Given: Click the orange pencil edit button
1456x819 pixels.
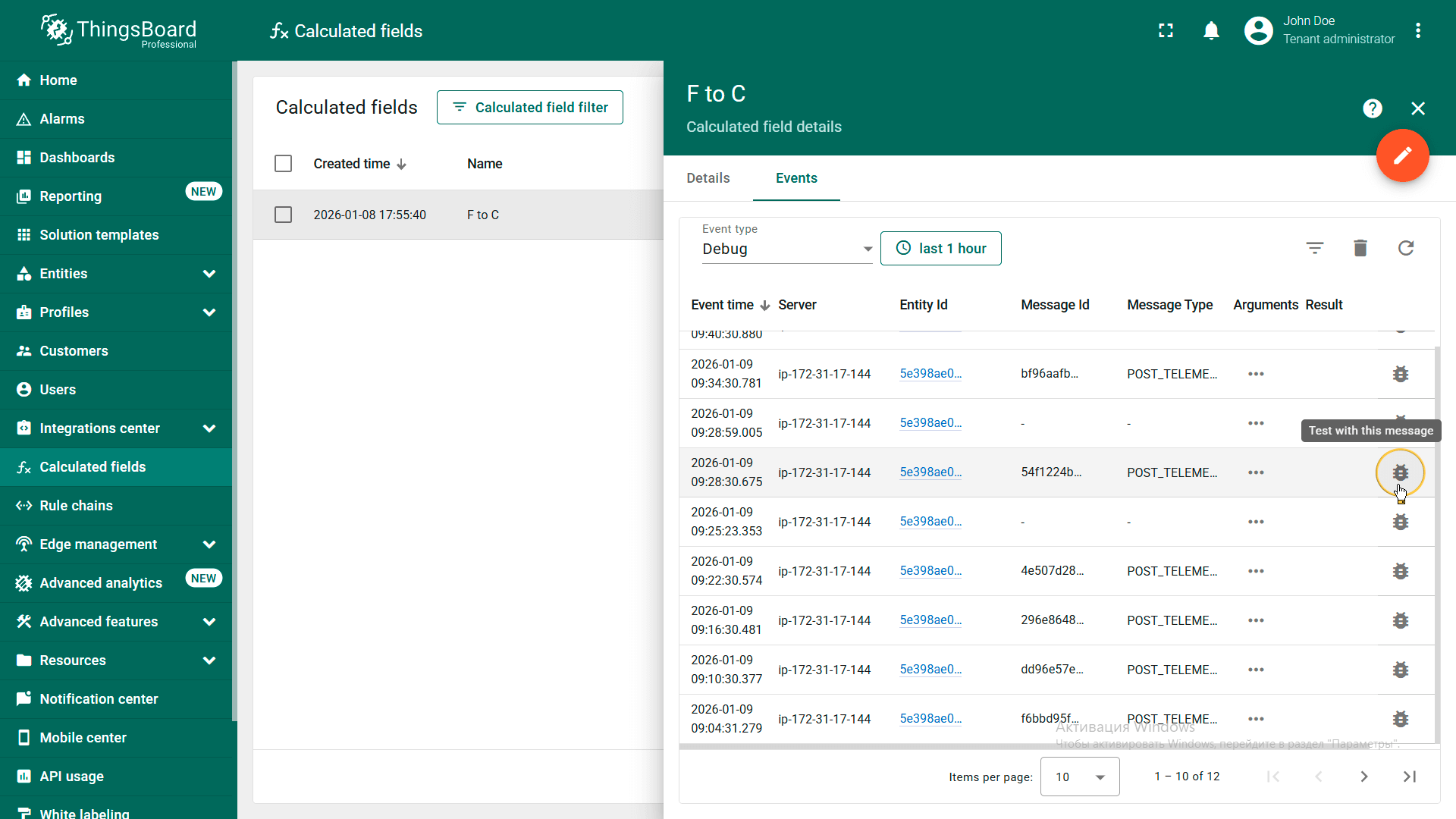Looking at the screenshot, I should coord(1402,155).
